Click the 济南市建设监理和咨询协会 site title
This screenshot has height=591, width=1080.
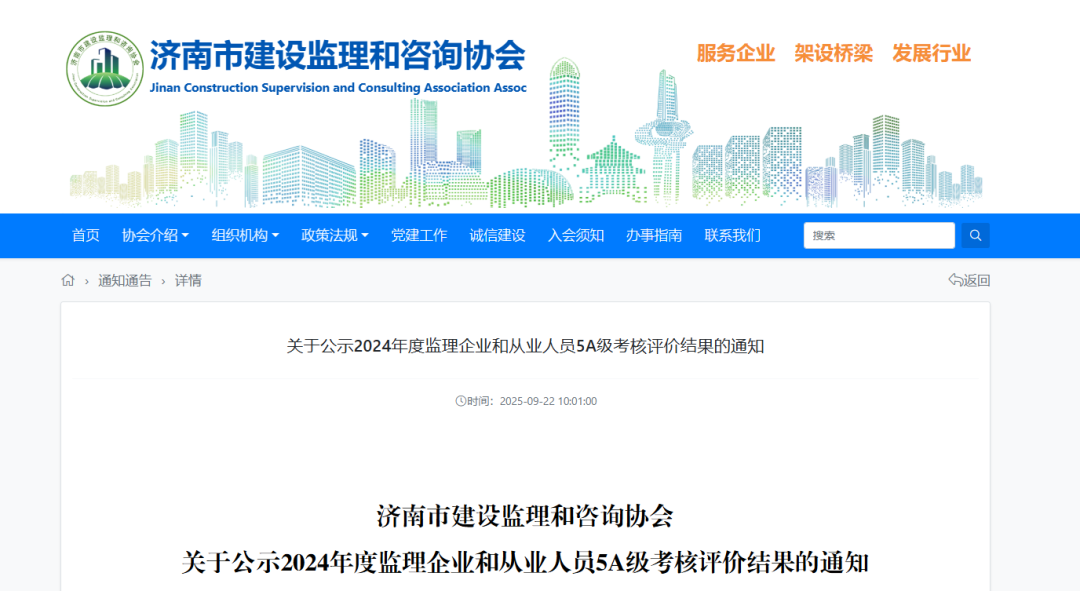coord(337,55)
